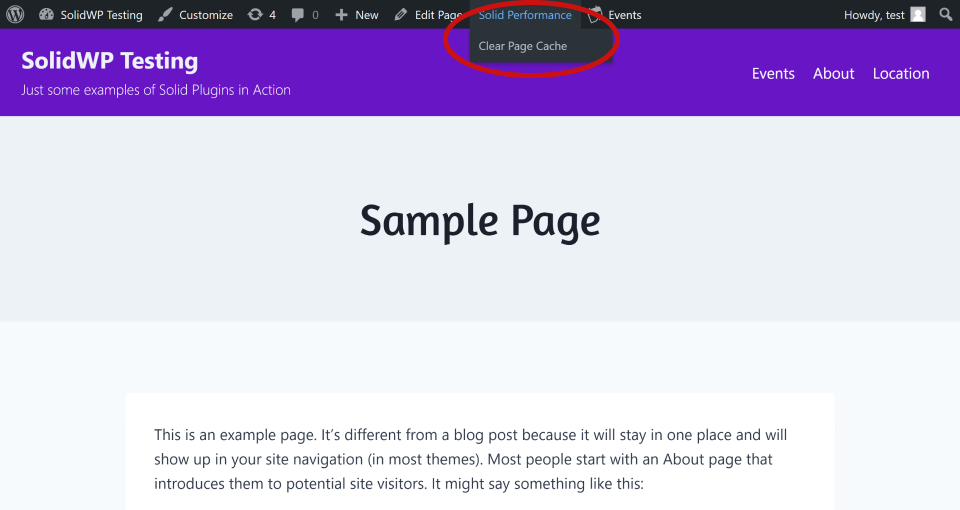Open the About page in site navigation
Screen dimensions: 960x510
point(833,73)
